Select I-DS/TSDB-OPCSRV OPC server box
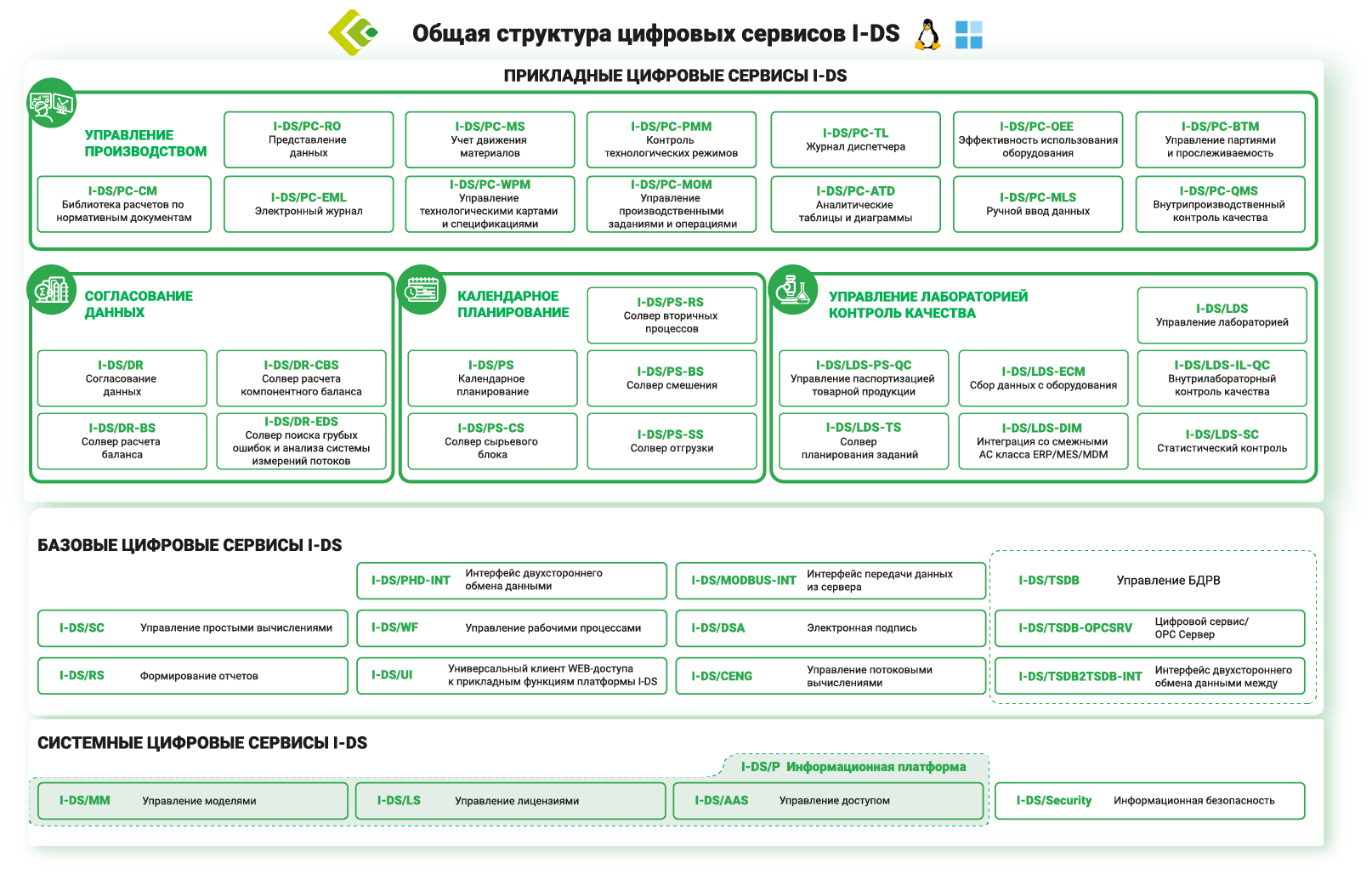 [1149, 628]
